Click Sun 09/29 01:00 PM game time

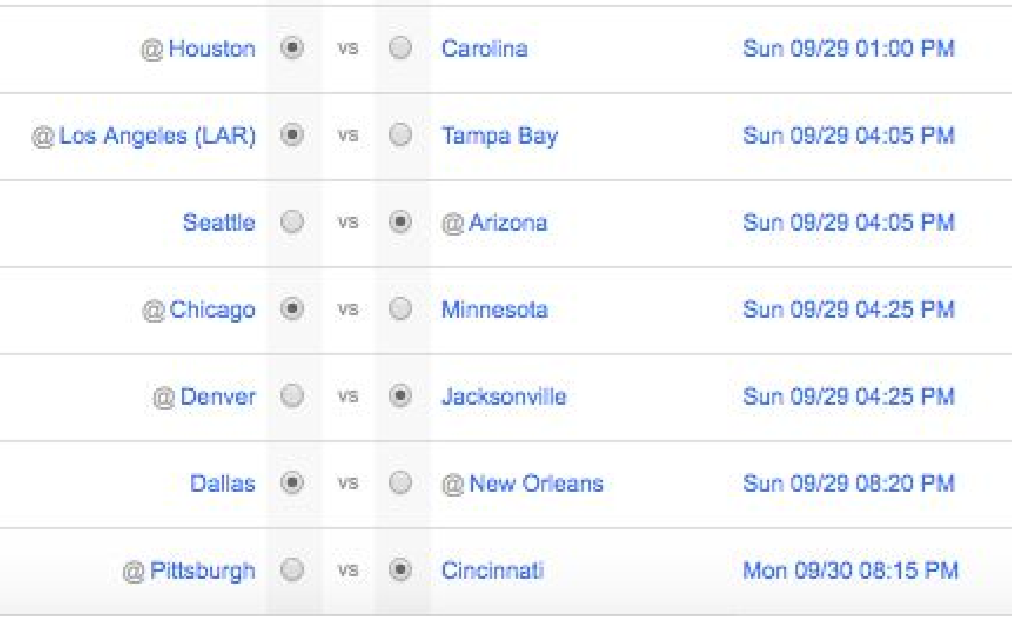849,48
